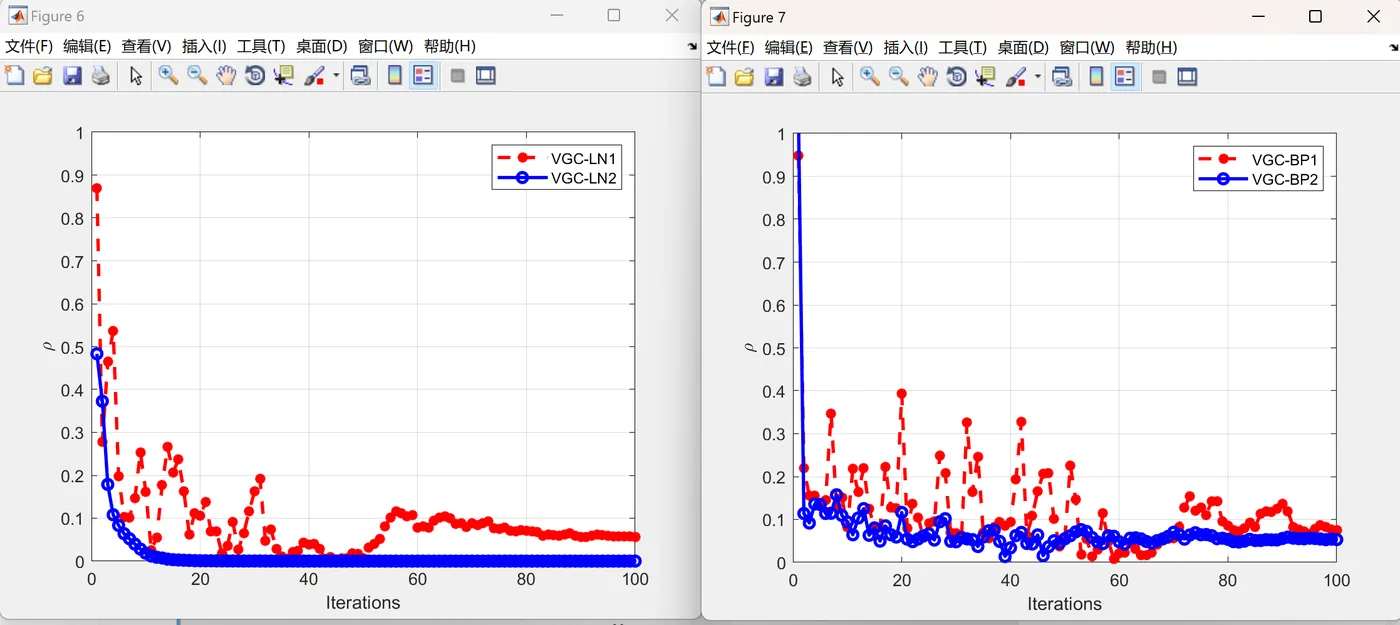Image resolution: width=1400 pixels, height=625 pixels.
Task: Toggle Edit Plot arrow in Figure 6
Action: (x=136, y=75)
